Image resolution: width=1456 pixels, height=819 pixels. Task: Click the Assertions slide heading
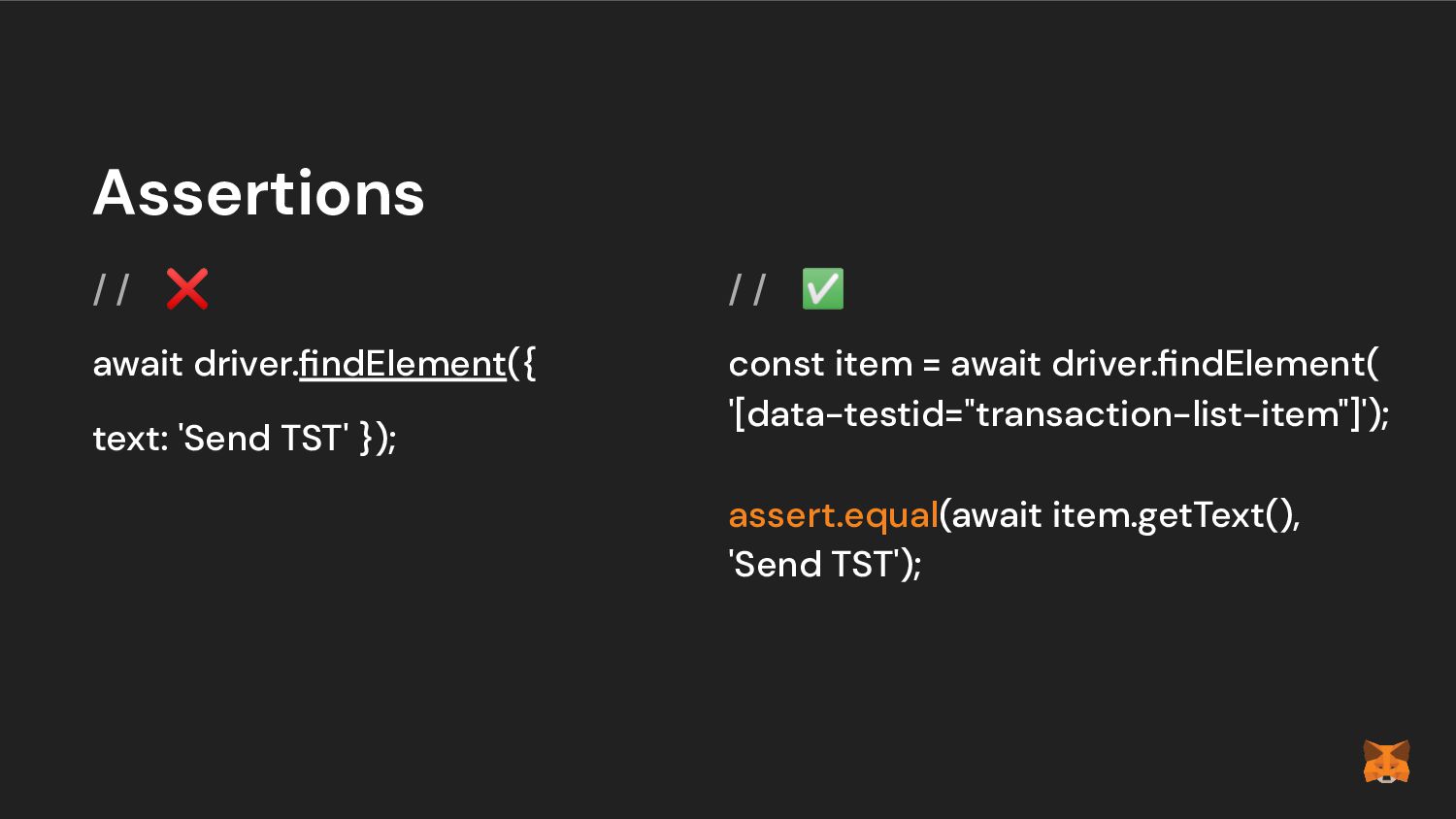tap(259, 192)
